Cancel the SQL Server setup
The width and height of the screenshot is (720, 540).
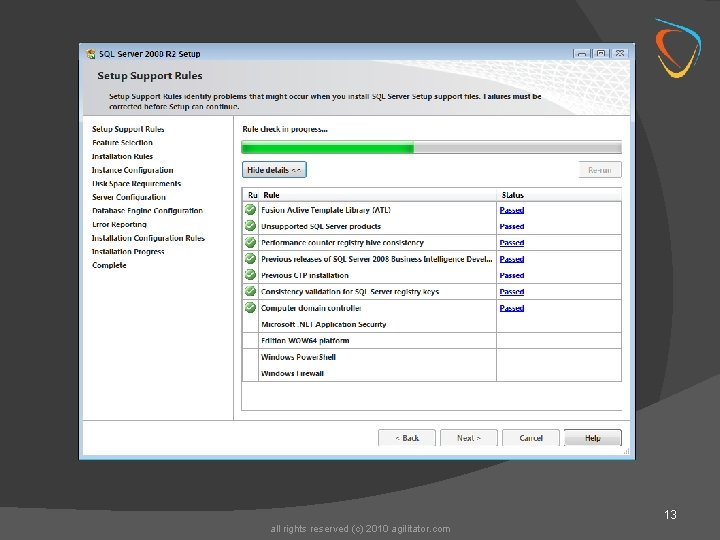(x=531, y=438)
